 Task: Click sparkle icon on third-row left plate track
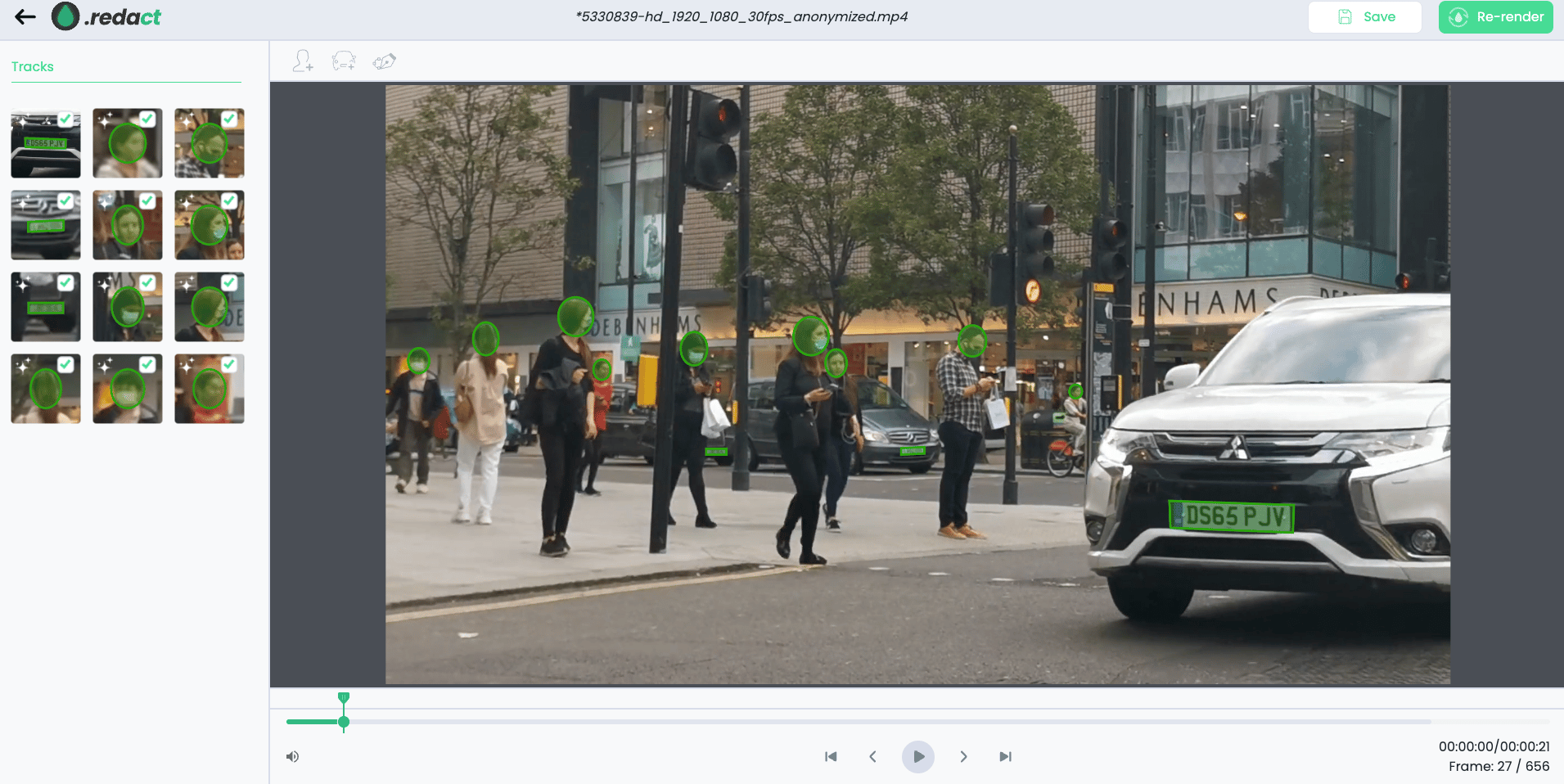coord(22,284)
